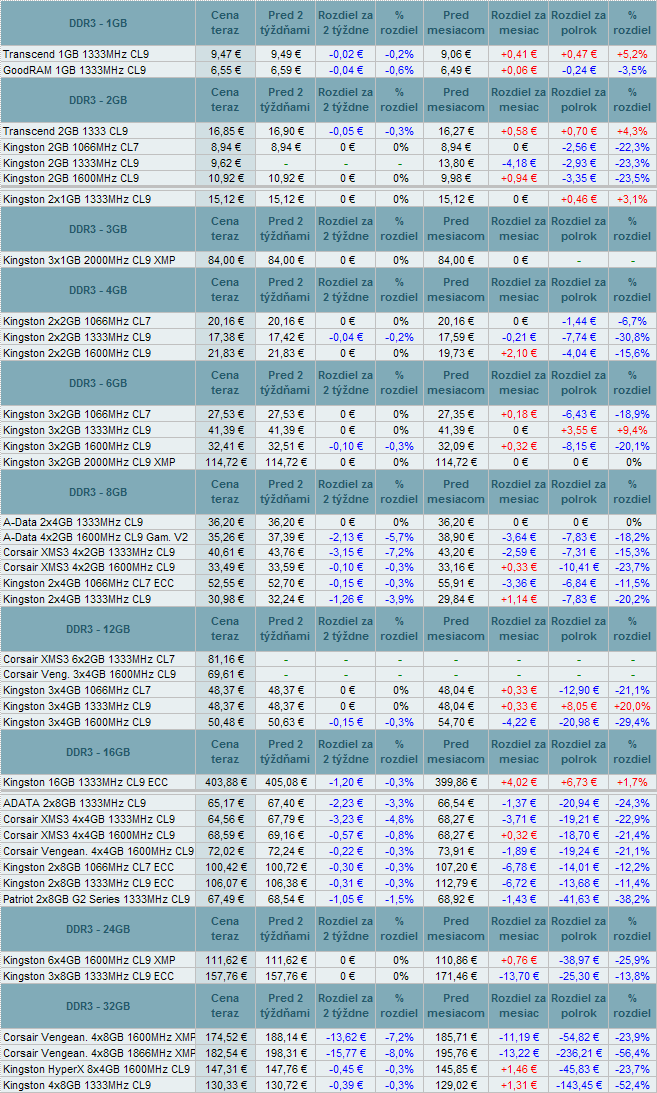This screenshot has height=1093, width=657.
Task: Click the DDR3 - 6GB section header
Action: click(x=98, y=383)
